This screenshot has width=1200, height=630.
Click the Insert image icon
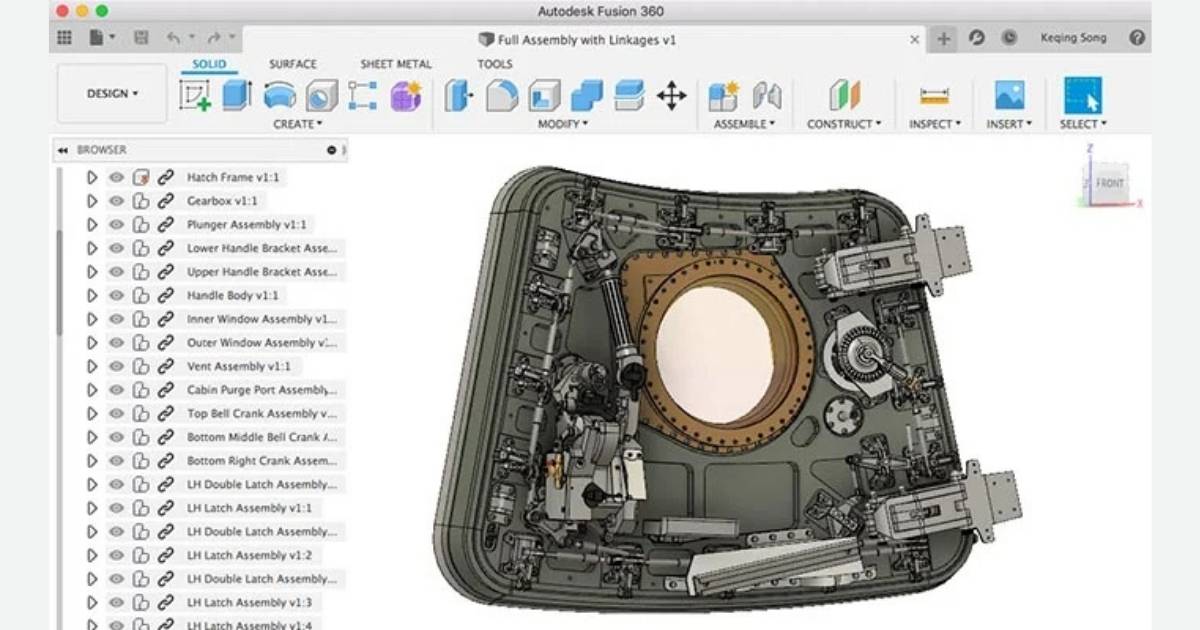click(x=1009, y=96)
